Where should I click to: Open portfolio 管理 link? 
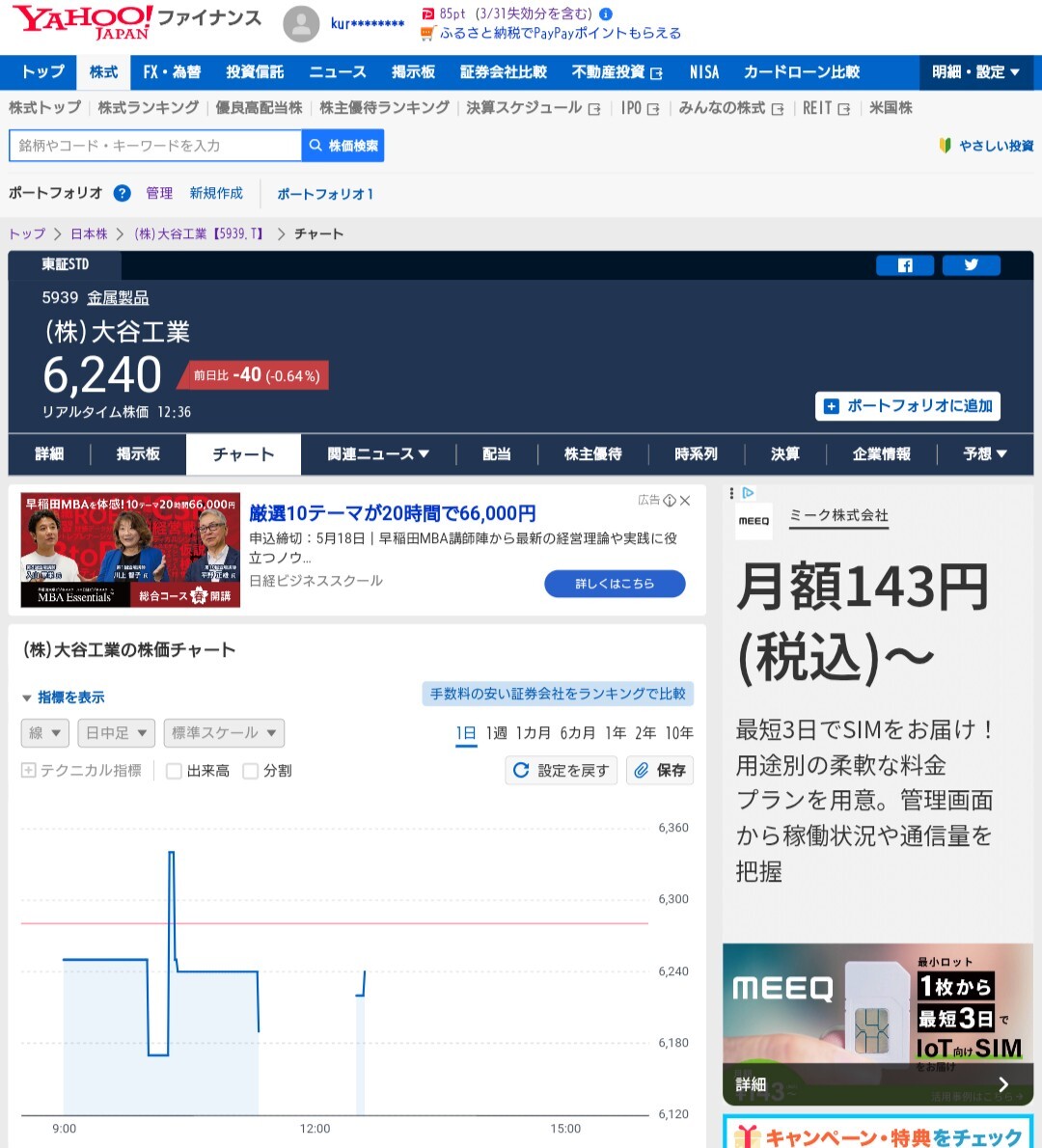point(159,193)
